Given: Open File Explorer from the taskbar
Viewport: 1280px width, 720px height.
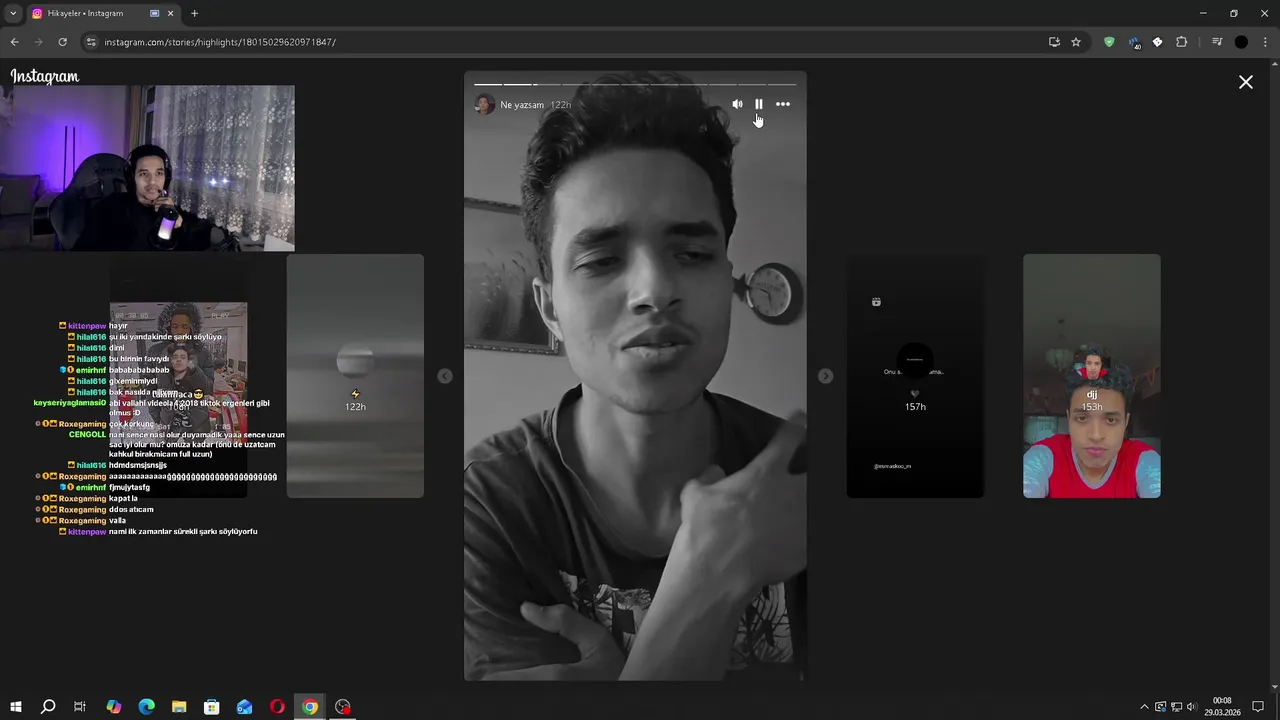Looking at the screenshot, I should pyautogui.click(x=179, y=707).
